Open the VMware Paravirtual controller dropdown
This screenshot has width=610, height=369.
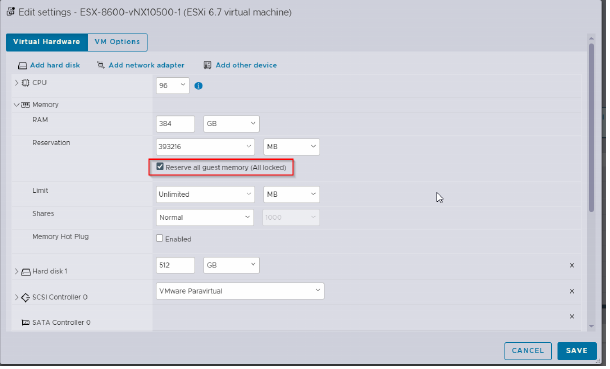point(240,291)
